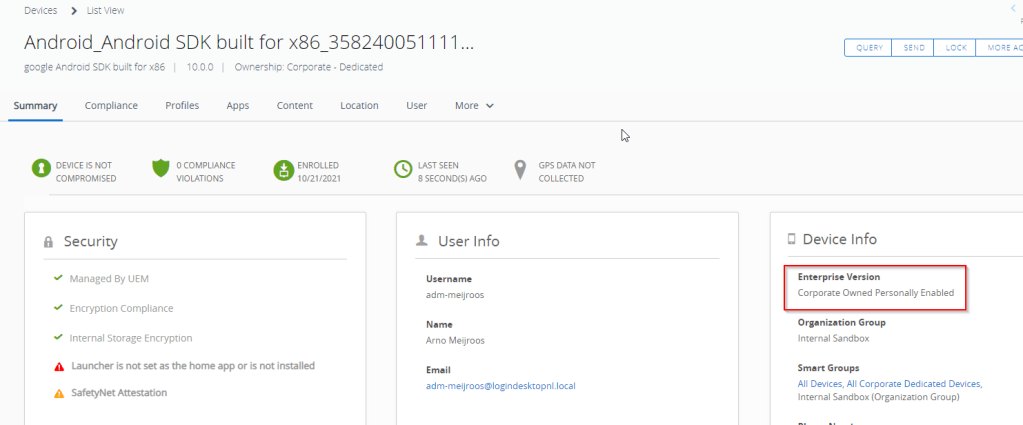Click the User Info person icon
Viewport: 1023px width, 425px height.
pyautogui.click(x=422, y=241)
